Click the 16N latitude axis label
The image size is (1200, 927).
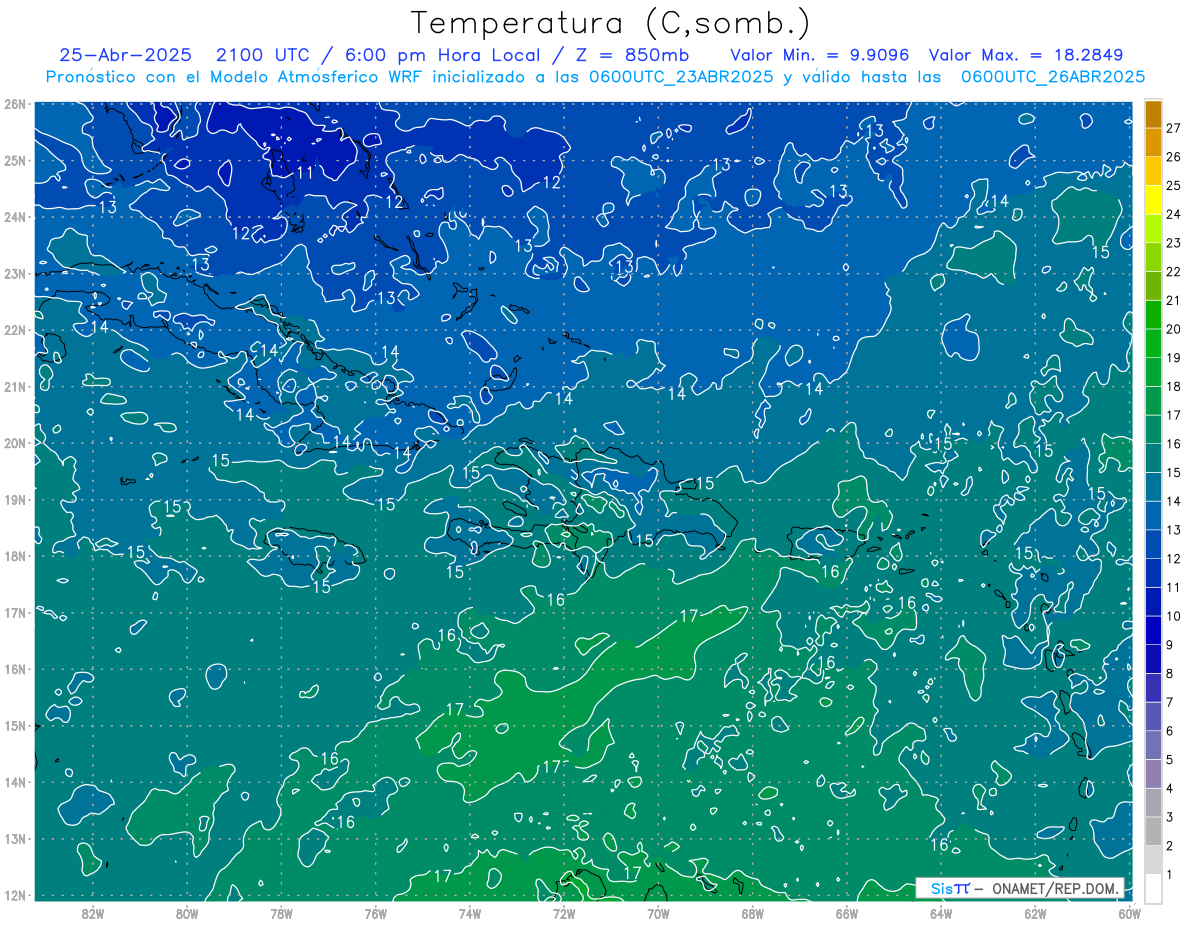point(15,669)
